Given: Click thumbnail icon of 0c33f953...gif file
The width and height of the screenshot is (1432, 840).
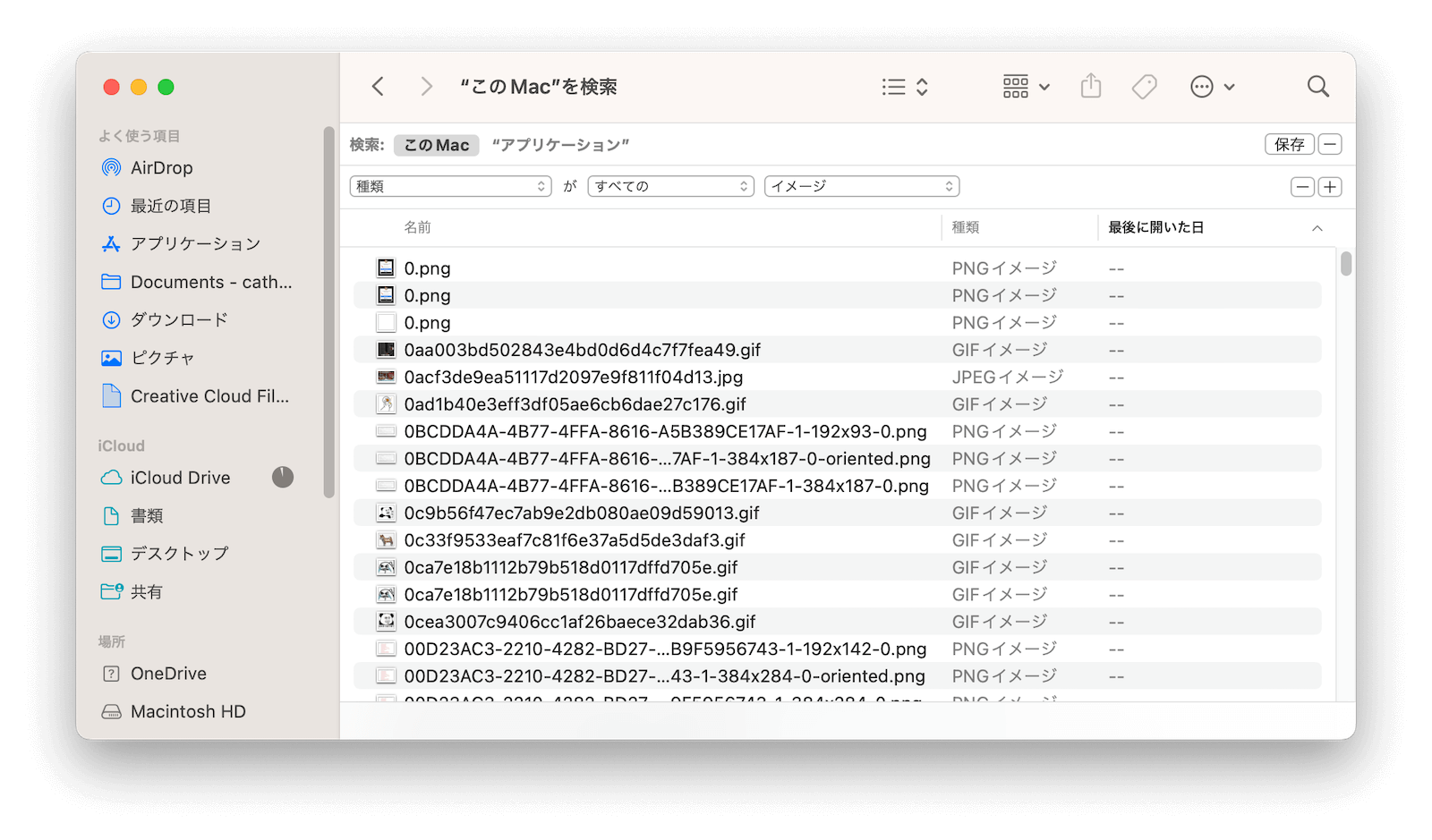Looking at the screenshot, I should coord(386,540).
